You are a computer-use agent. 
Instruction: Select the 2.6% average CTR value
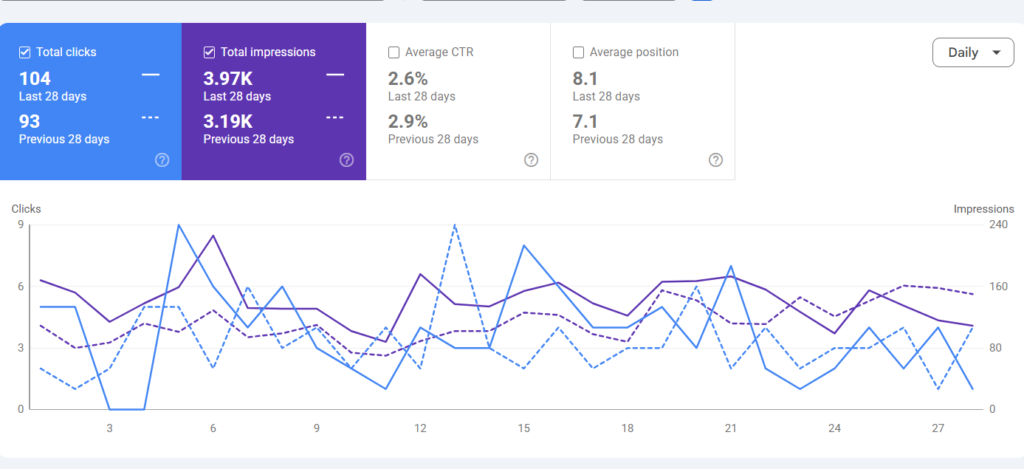[408, 79]
